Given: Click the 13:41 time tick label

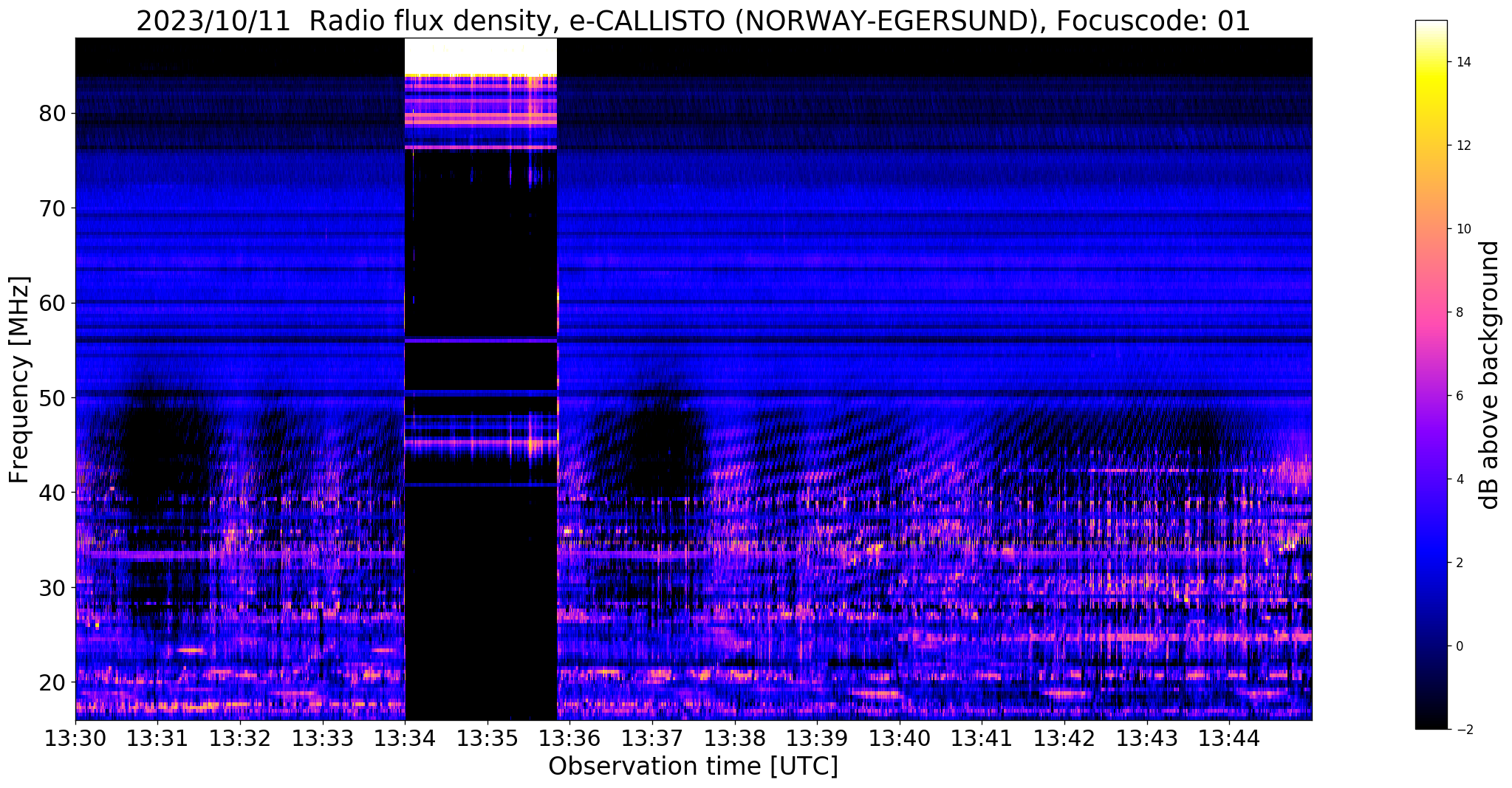Looking at the screenshot, I should pos(982,738).
